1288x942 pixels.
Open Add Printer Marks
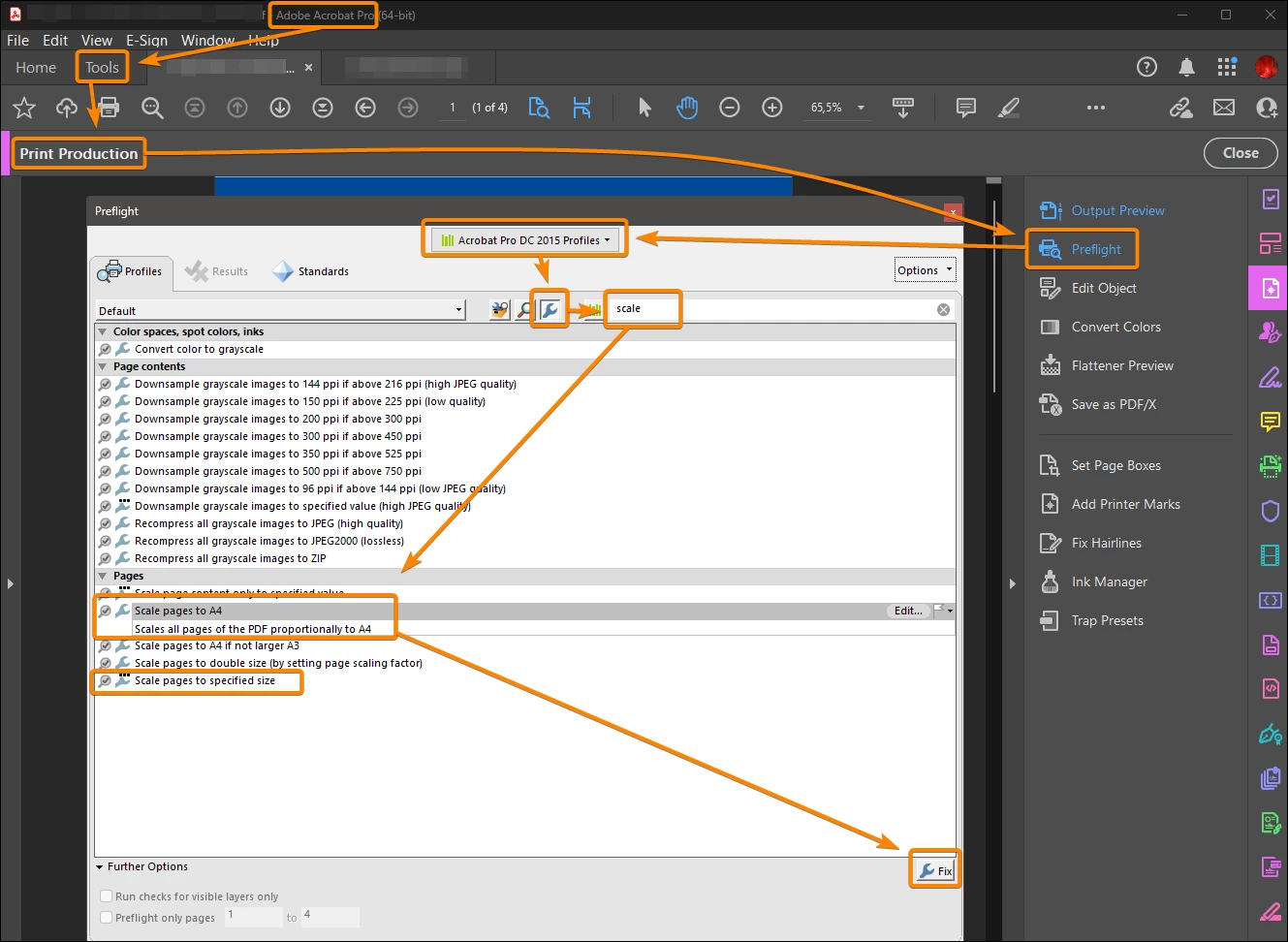[1110, 504]
